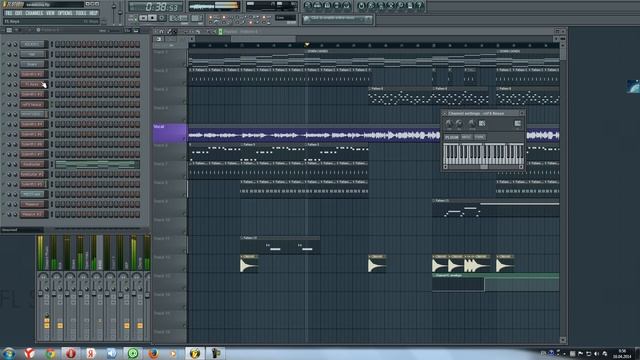Click the top channel name button
Screen dimensions: 640x360
[x=34, y=44]
